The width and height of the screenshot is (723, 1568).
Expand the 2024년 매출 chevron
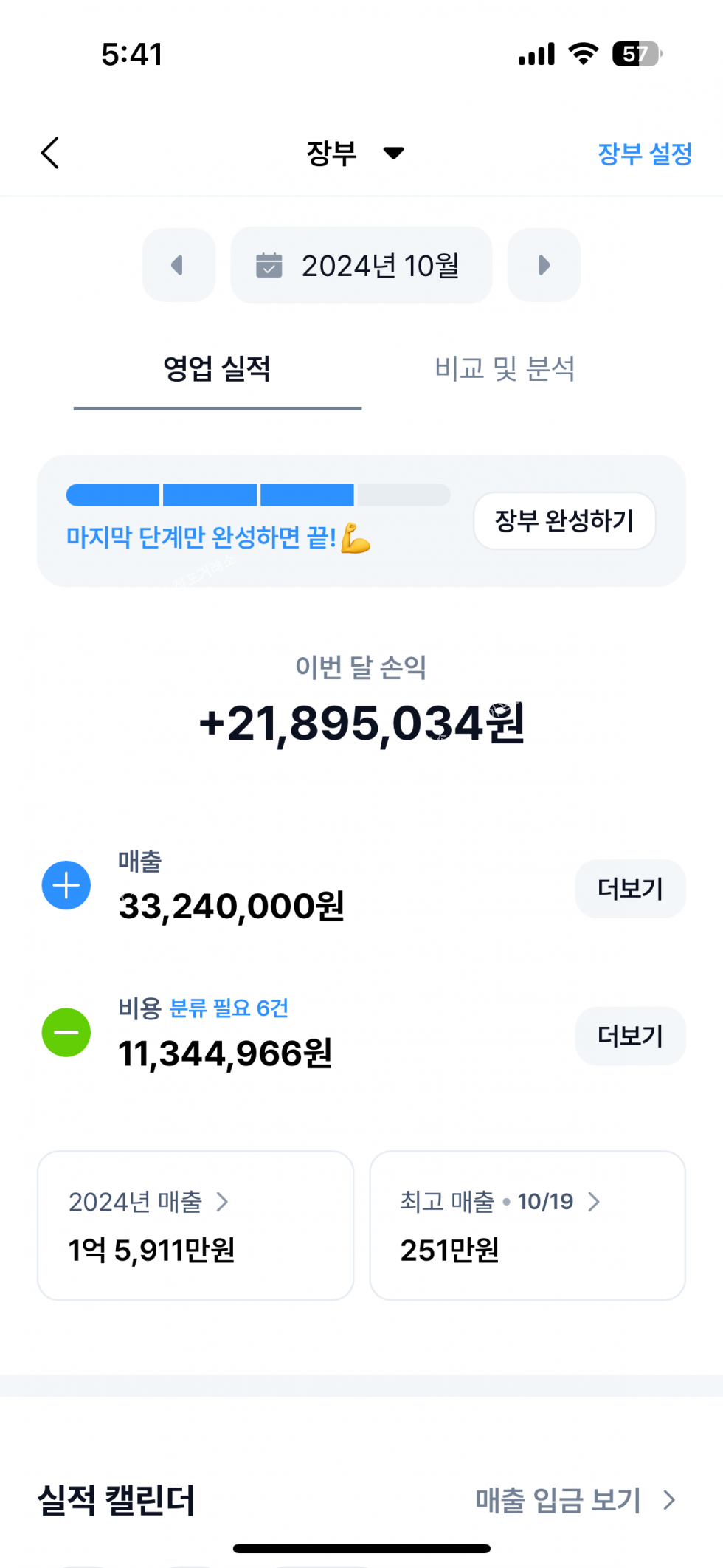coord(222,1202)
